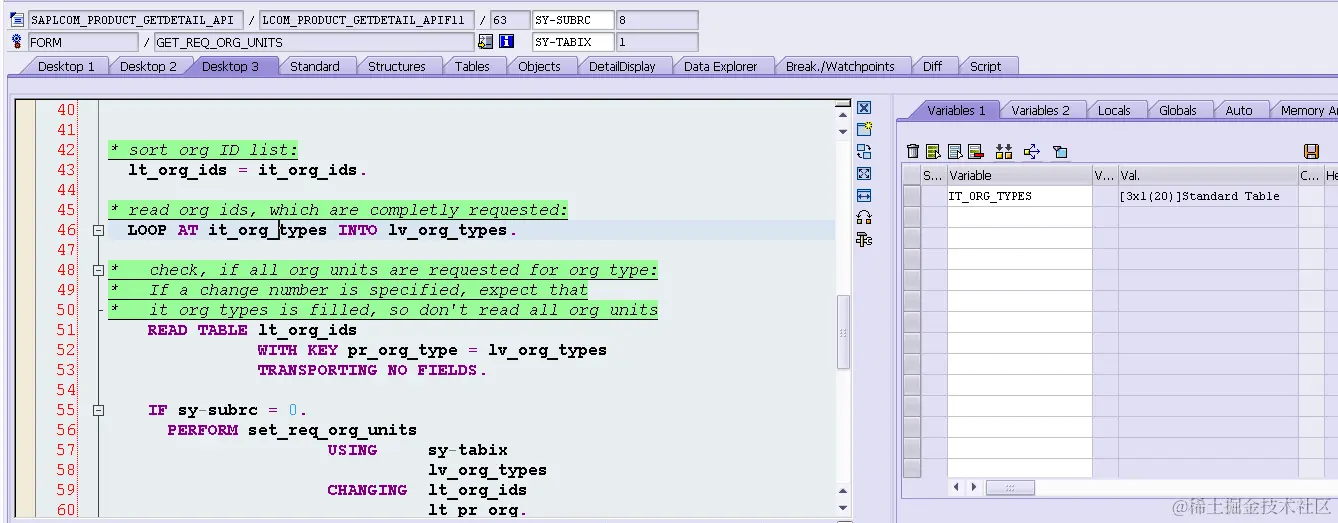The height and width of the screenshot is (523, 1338).
Task: Click the PERFORM set_req_org_units statement
Action: [x=292, y=430]
